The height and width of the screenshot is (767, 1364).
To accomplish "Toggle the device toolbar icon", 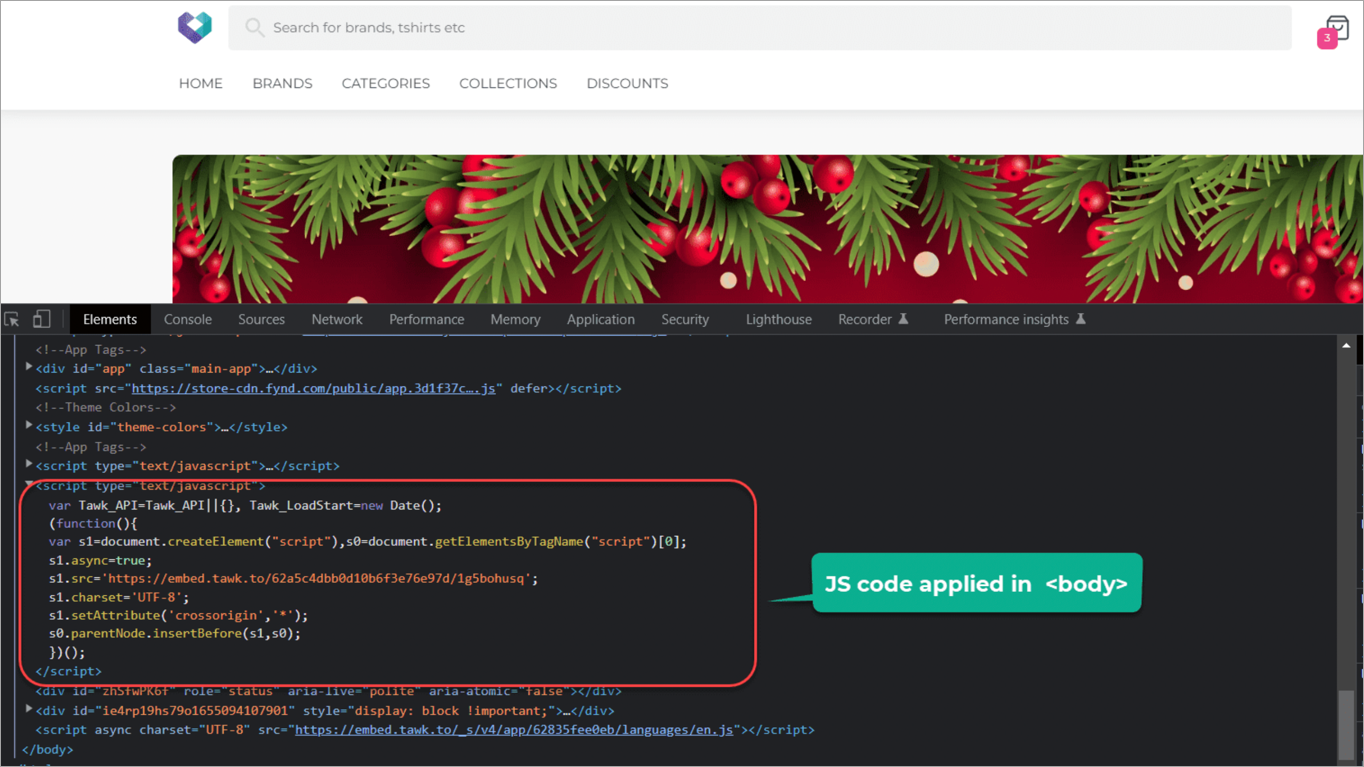I will [x=41, y=319].
